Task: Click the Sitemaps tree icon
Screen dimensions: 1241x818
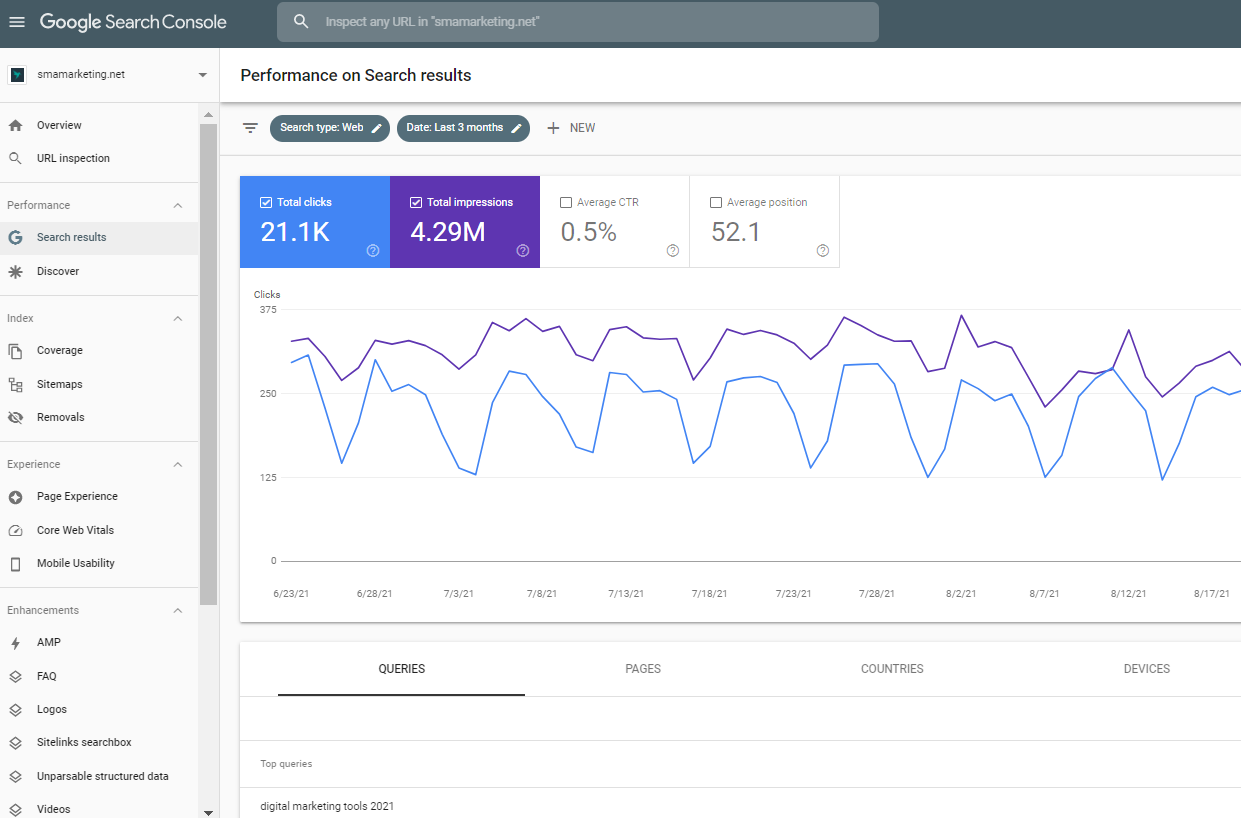Action: coord(15,385)
